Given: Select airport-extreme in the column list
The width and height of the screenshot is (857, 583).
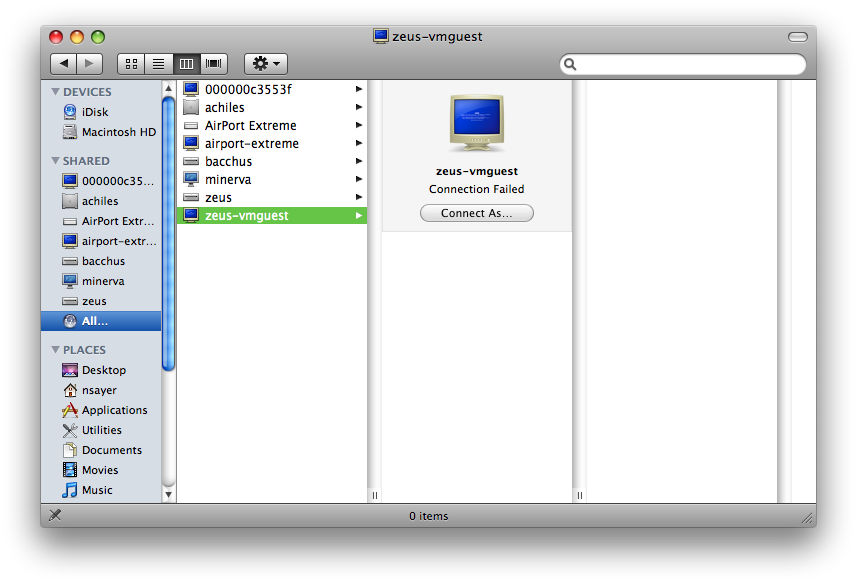Looking at the screenshot, I should click(272, 143).
